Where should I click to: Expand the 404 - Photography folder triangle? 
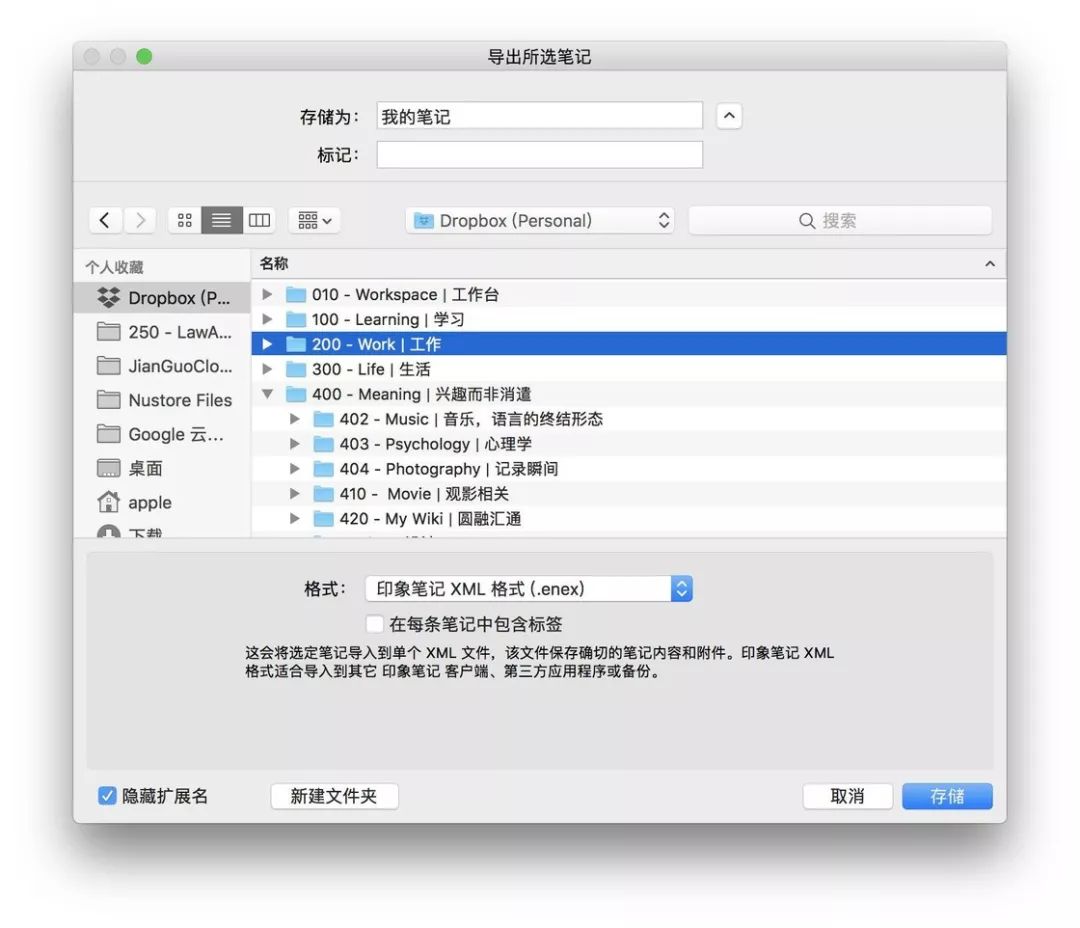coord(295,468)
